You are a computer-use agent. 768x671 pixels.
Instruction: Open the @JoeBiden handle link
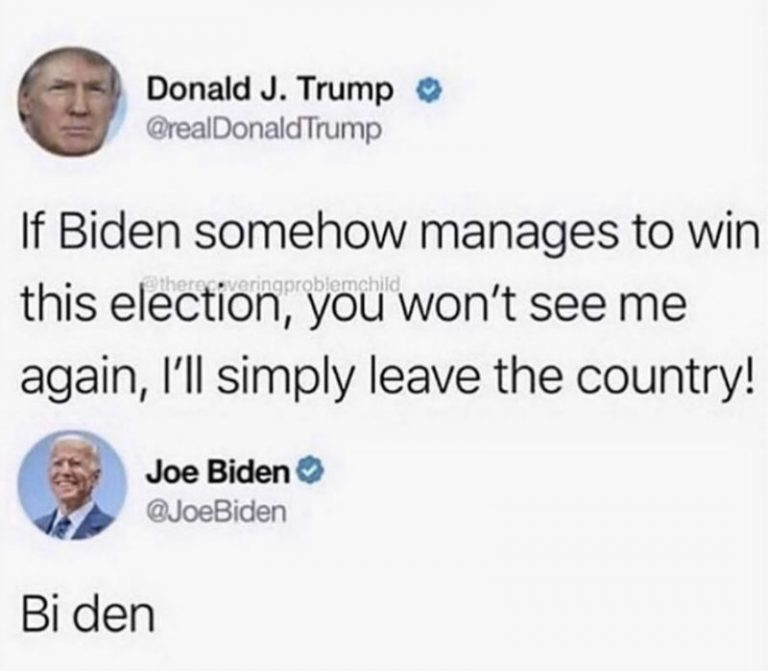pyautogui.click(x=216, y=512)
